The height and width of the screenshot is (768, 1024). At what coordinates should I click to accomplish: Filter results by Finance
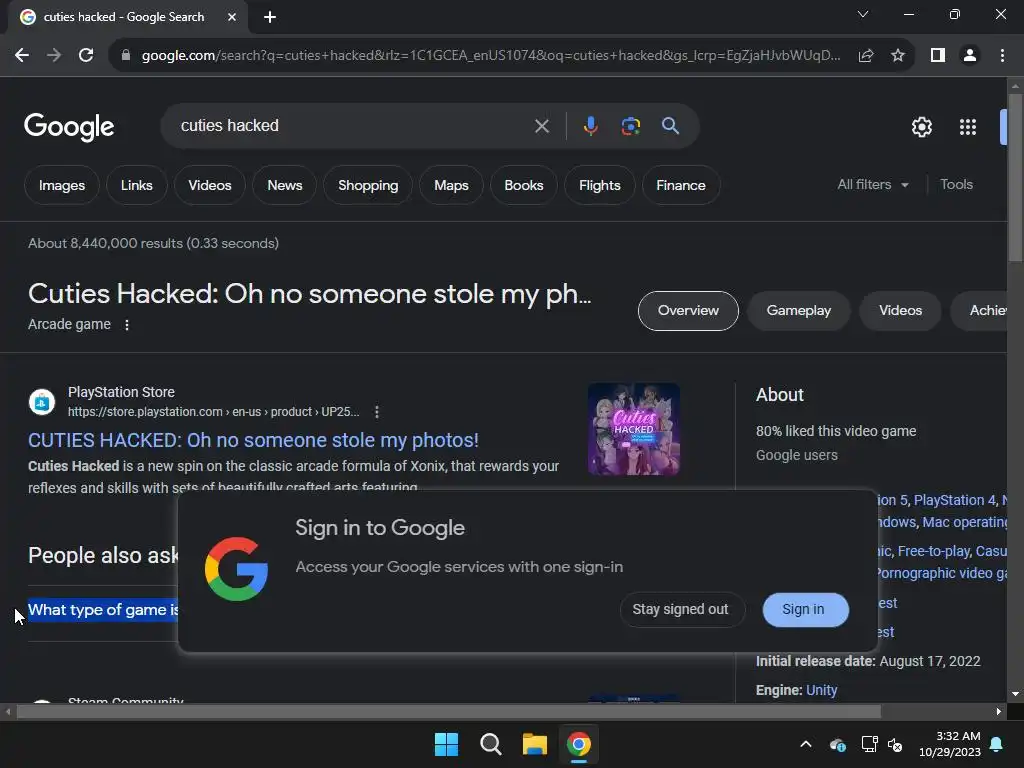coord(680,185)
